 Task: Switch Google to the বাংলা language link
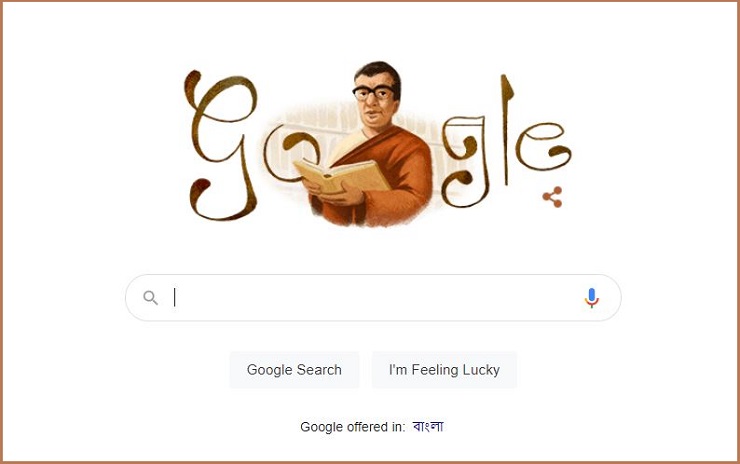pos(428,426)
